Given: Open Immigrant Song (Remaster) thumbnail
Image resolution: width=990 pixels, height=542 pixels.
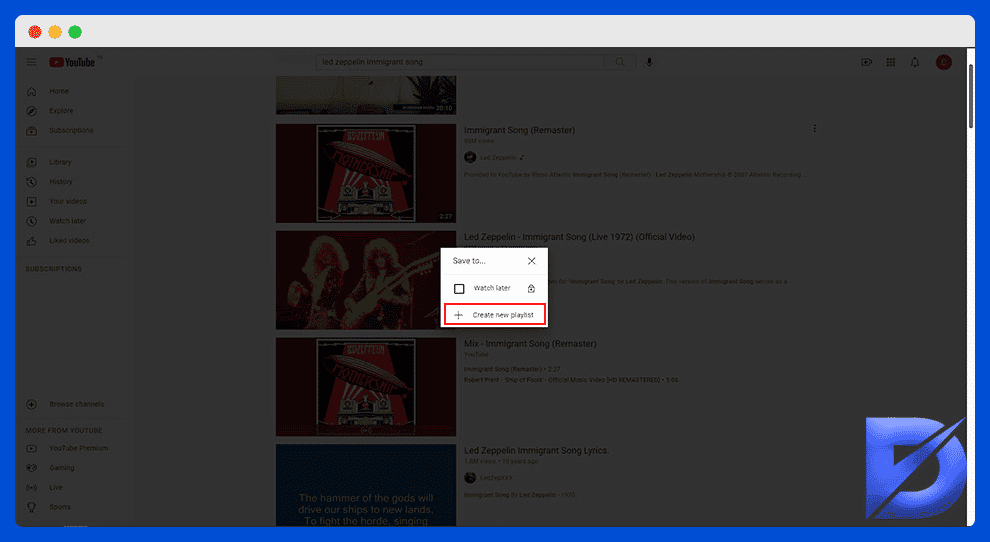Looking at the screenshot, I should (x=366, y=173).
